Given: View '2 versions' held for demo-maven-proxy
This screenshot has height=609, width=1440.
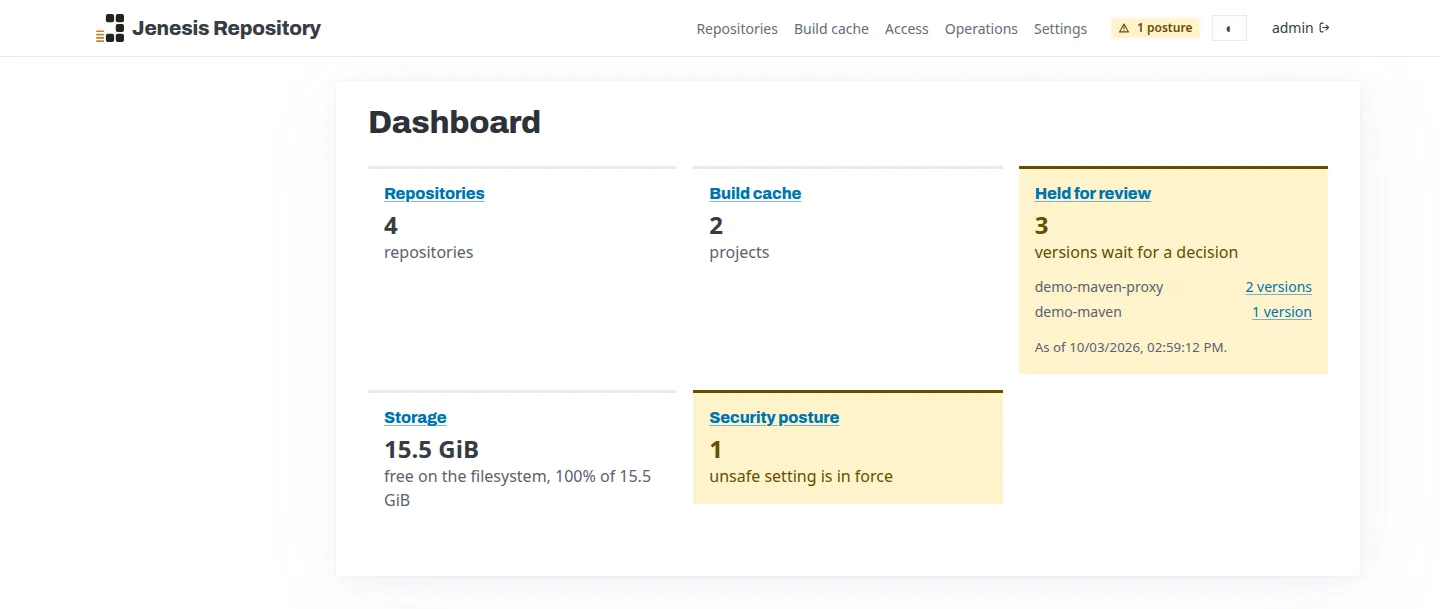Looking at the screenshot, I should tap(1278, 287).
